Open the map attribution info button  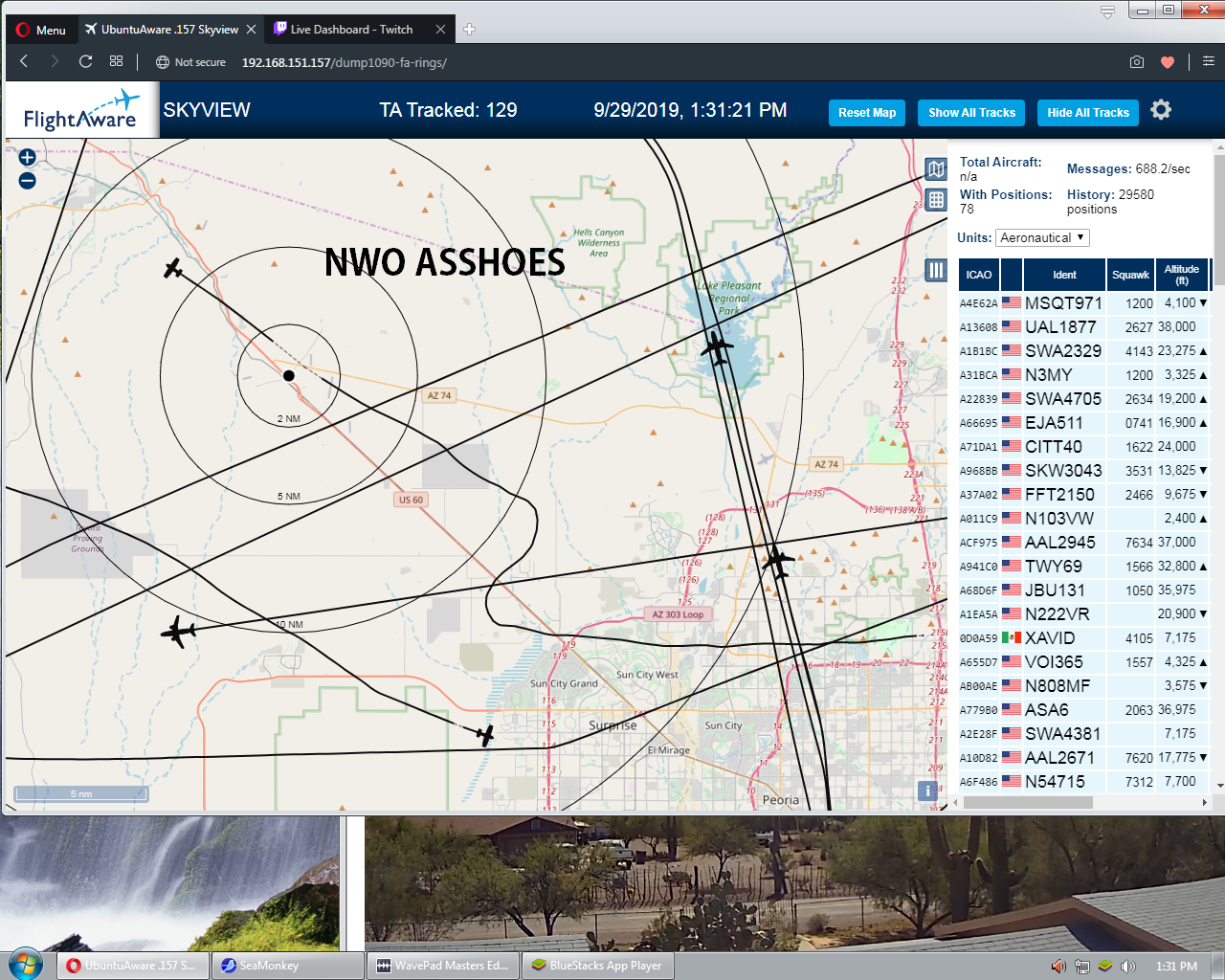pos(927,791)
